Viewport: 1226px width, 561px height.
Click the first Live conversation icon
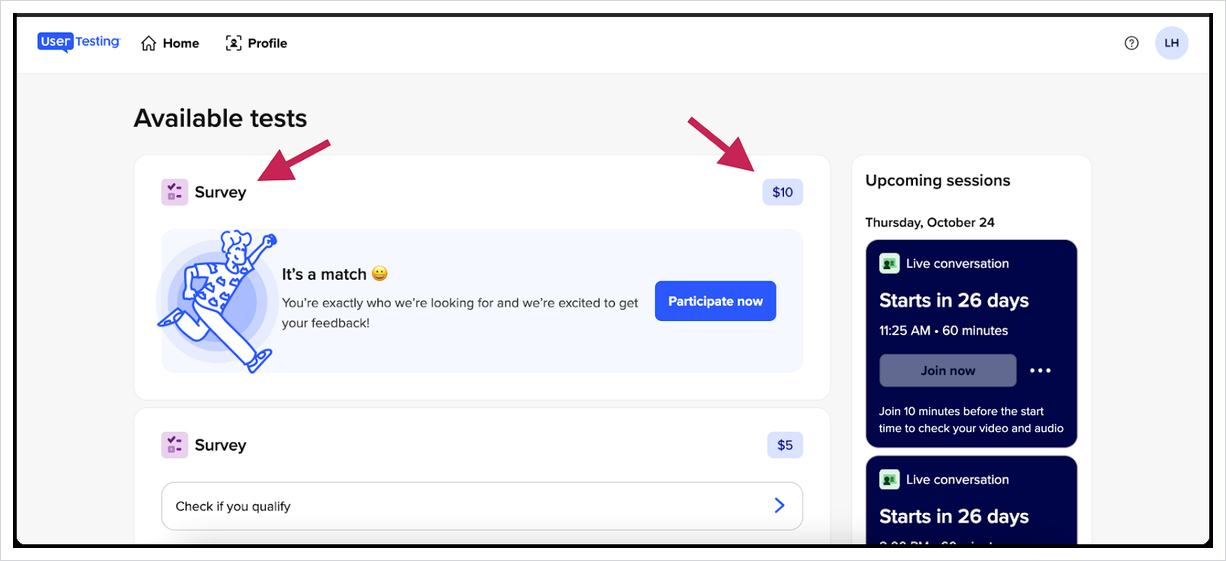[889, 264]
